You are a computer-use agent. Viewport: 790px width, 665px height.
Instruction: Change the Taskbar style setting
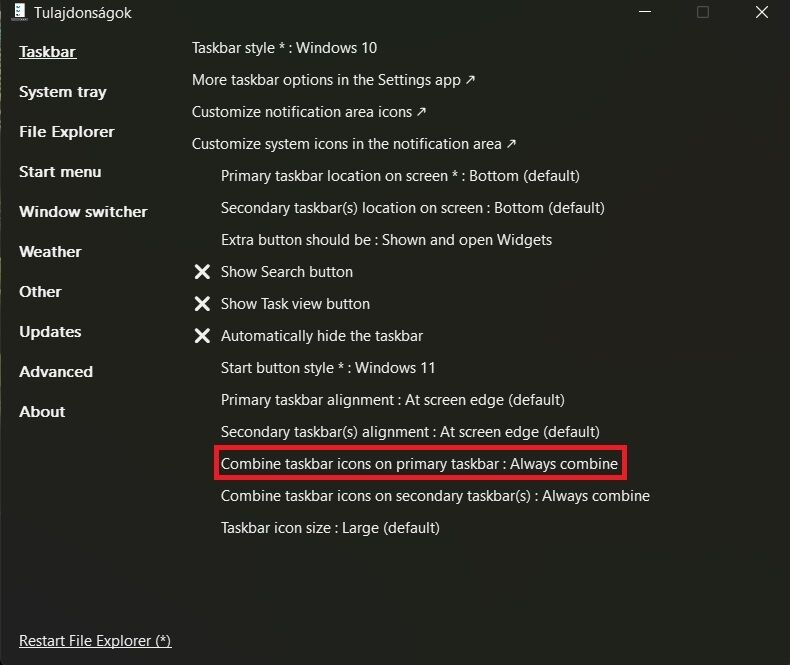[284, 48]
